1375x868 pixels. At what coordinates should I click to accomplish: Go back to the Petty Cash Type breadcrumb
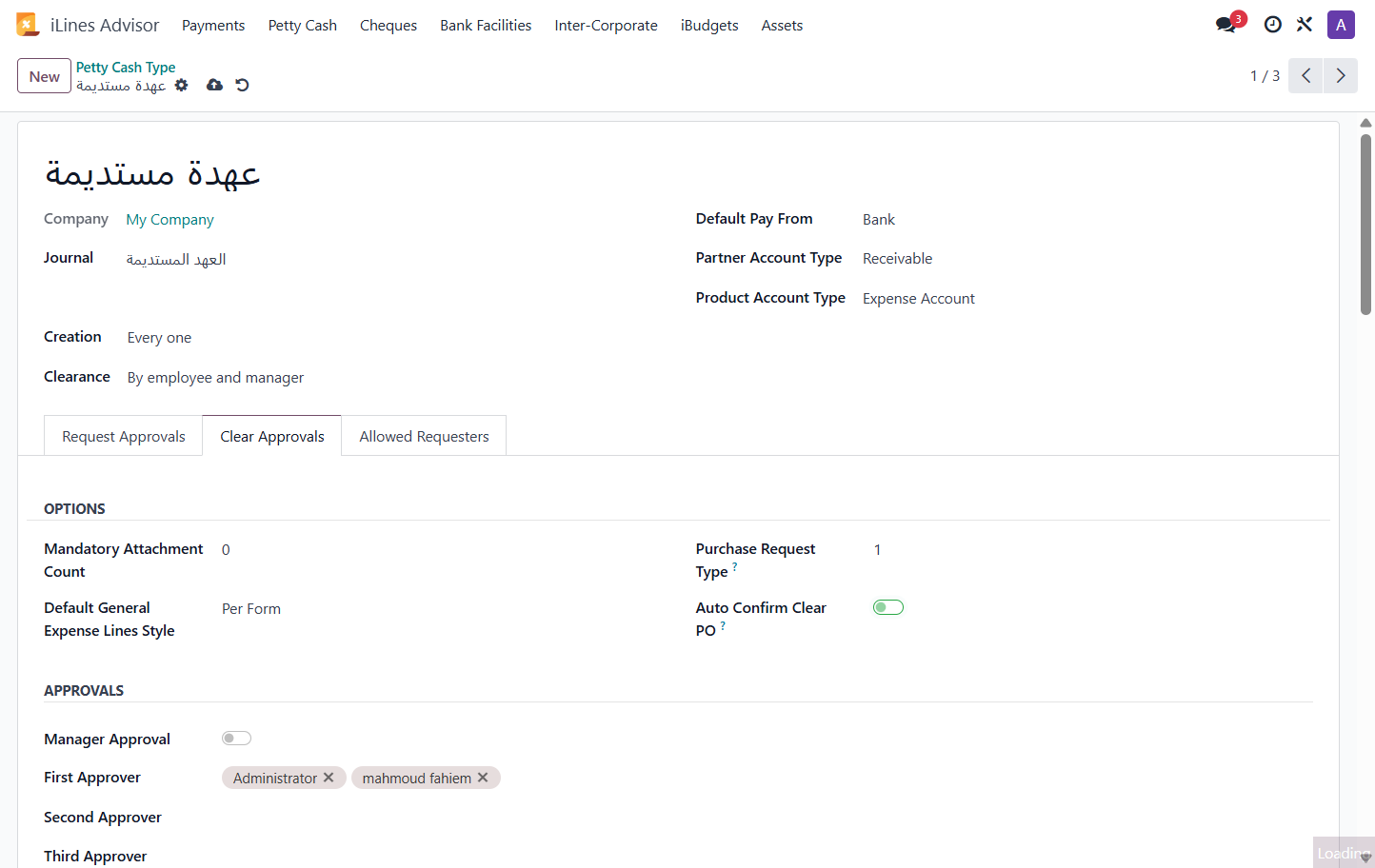126,68
